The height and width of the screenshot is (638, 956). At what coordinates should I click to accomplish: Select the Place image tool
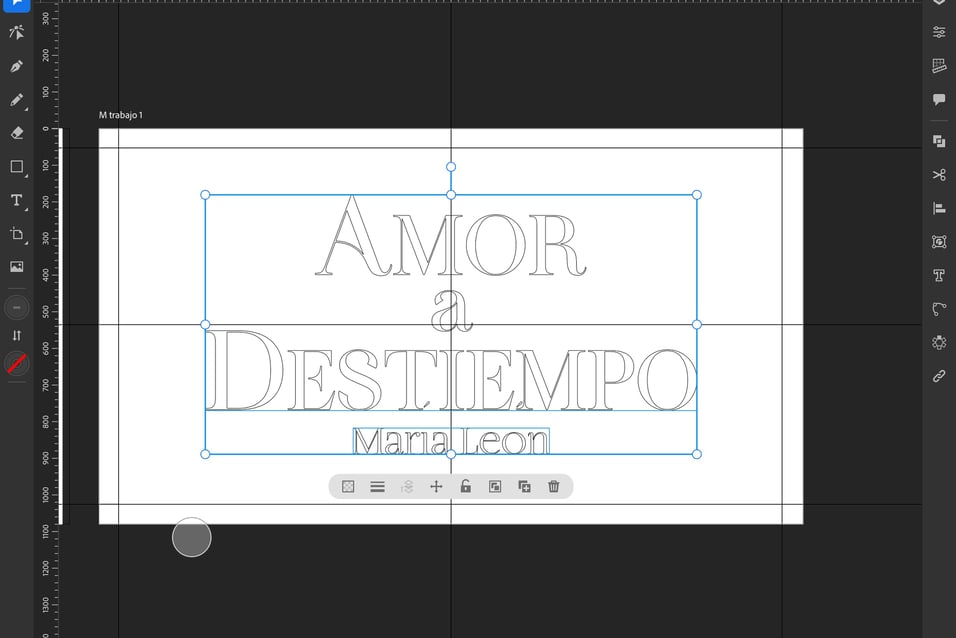(16, 267)
